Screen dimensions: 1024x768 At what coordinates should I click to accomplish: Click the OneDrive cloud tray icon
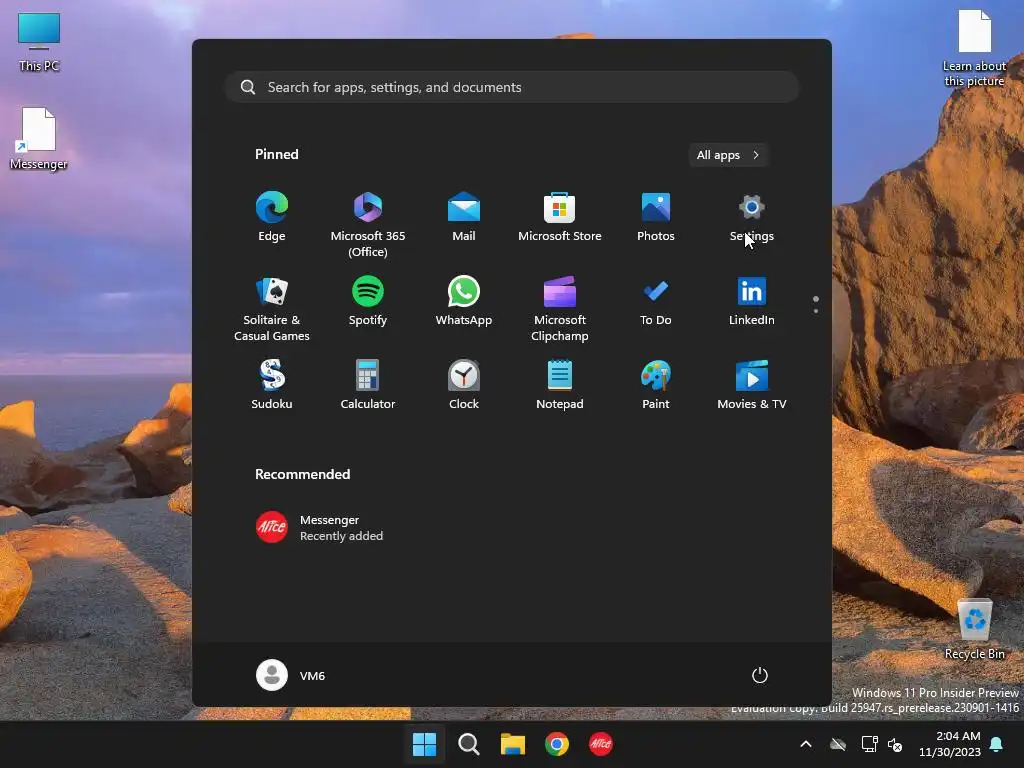tap(838, 744)
